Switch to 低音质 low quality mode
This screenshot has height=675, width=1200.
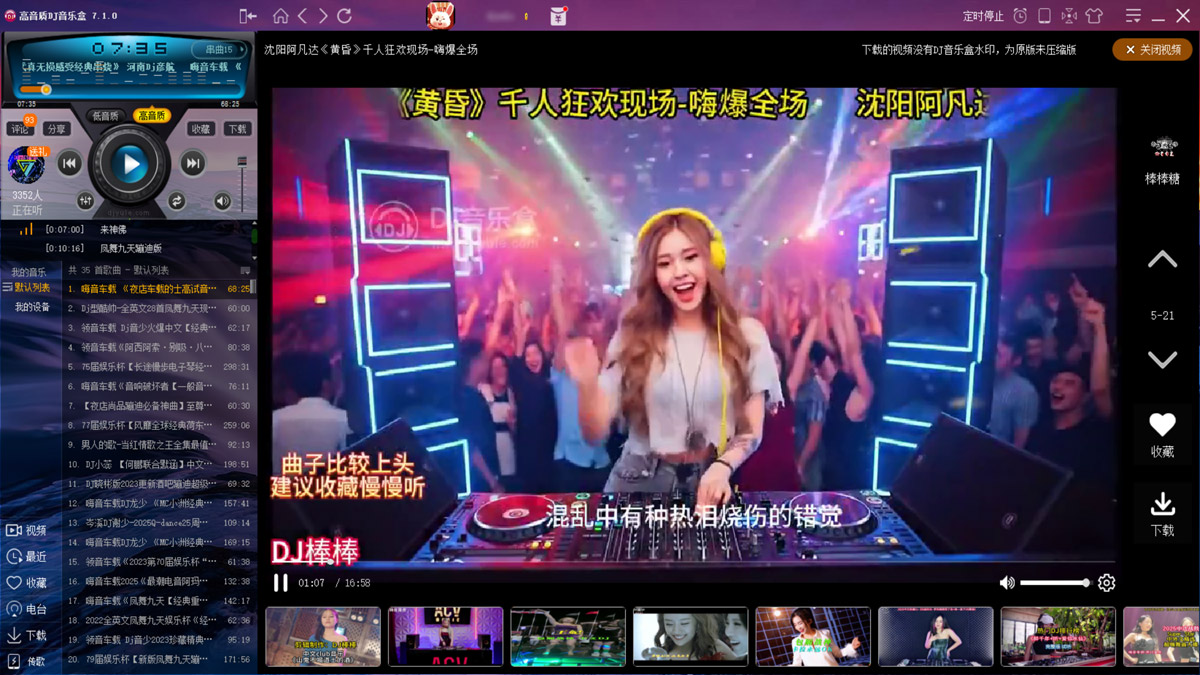[x=105, y=116]
